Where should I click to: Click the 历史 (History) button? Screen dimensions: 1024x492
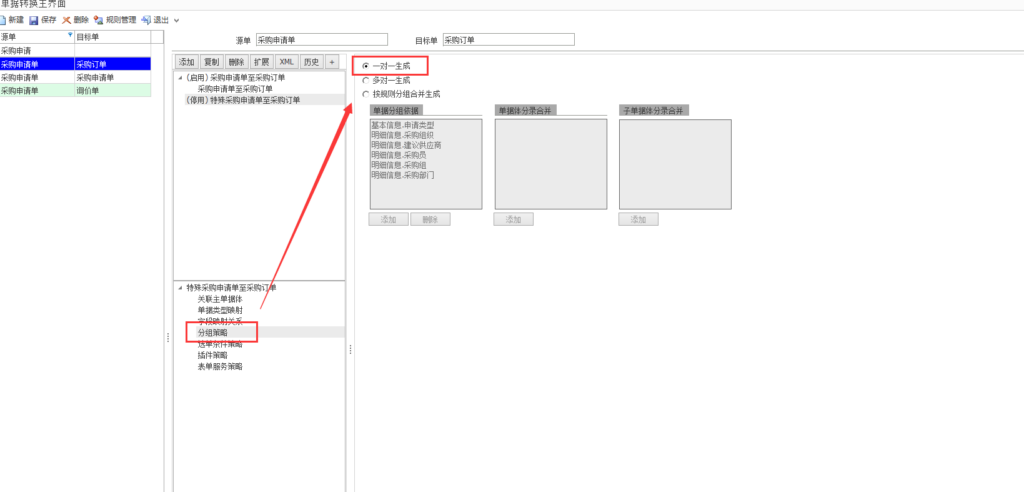coord(311,62)
